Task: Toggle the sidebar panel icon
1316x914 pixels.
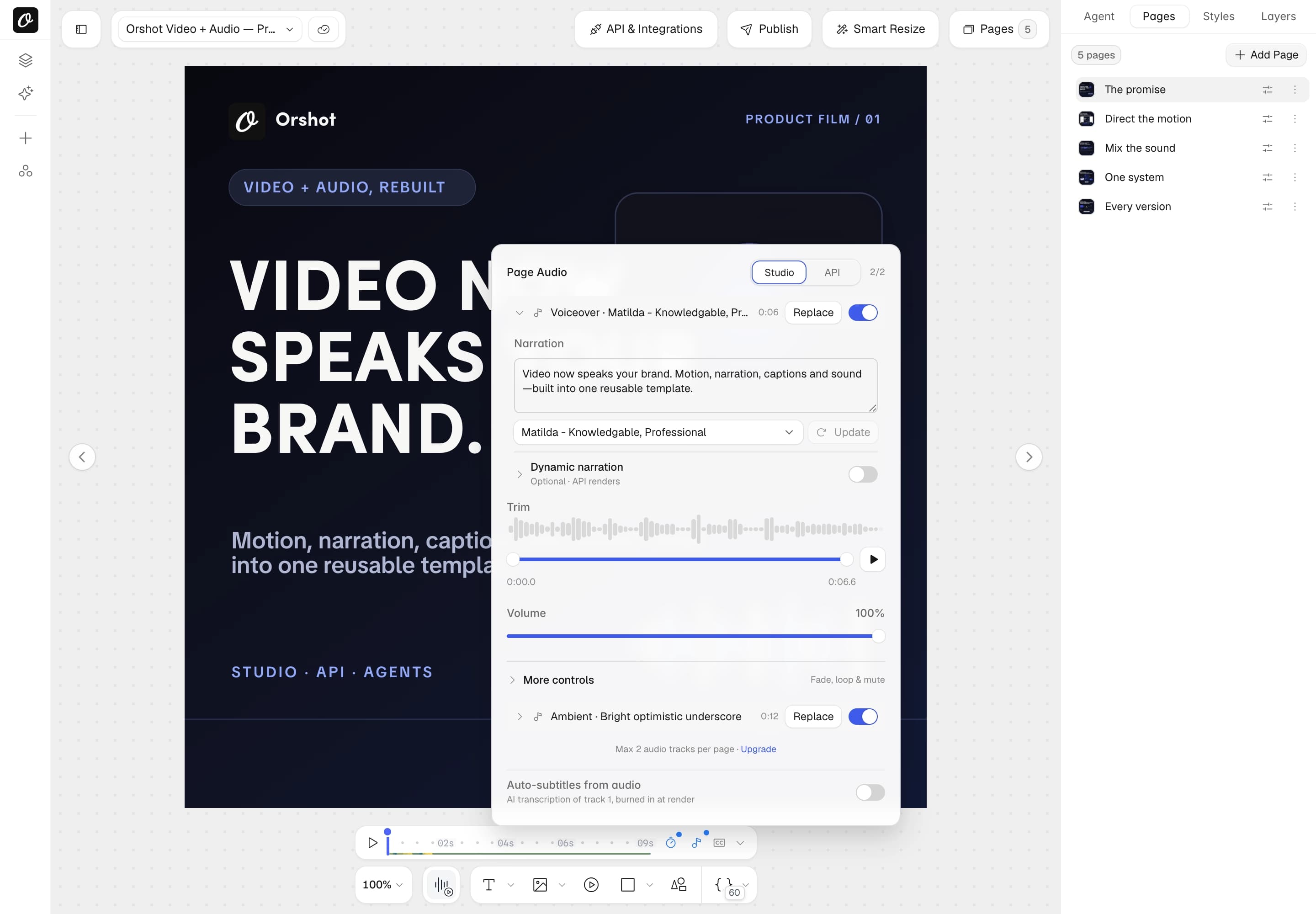Action: tap(81, 29)
